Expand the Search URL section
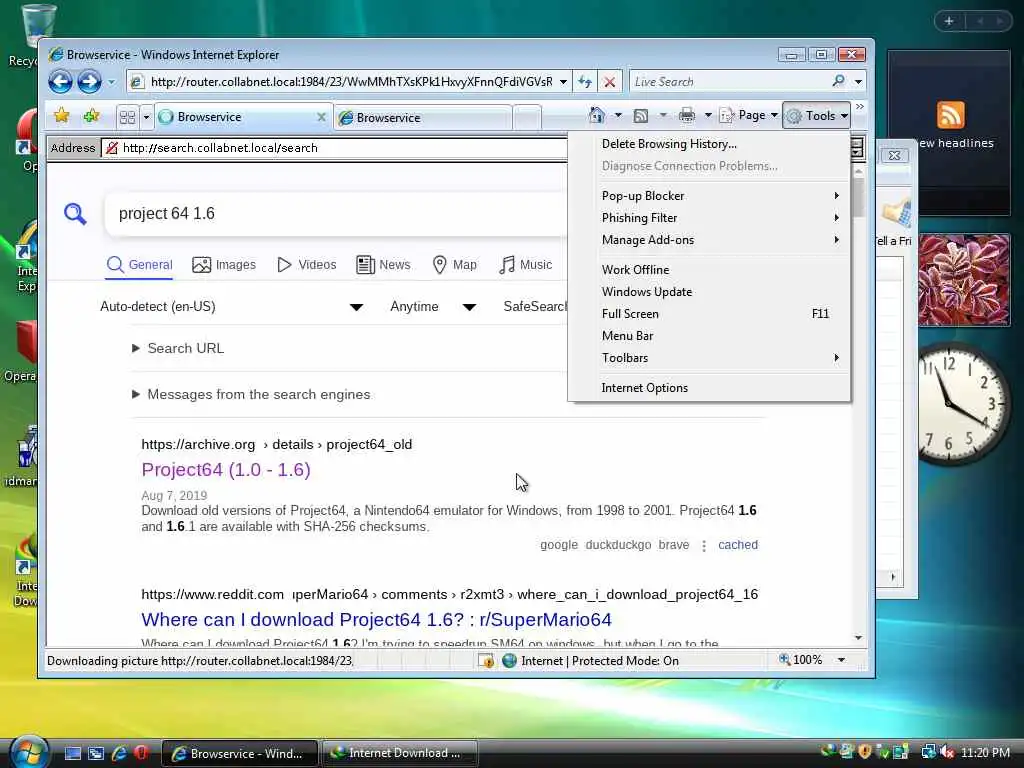 click(x=178, y=348)
